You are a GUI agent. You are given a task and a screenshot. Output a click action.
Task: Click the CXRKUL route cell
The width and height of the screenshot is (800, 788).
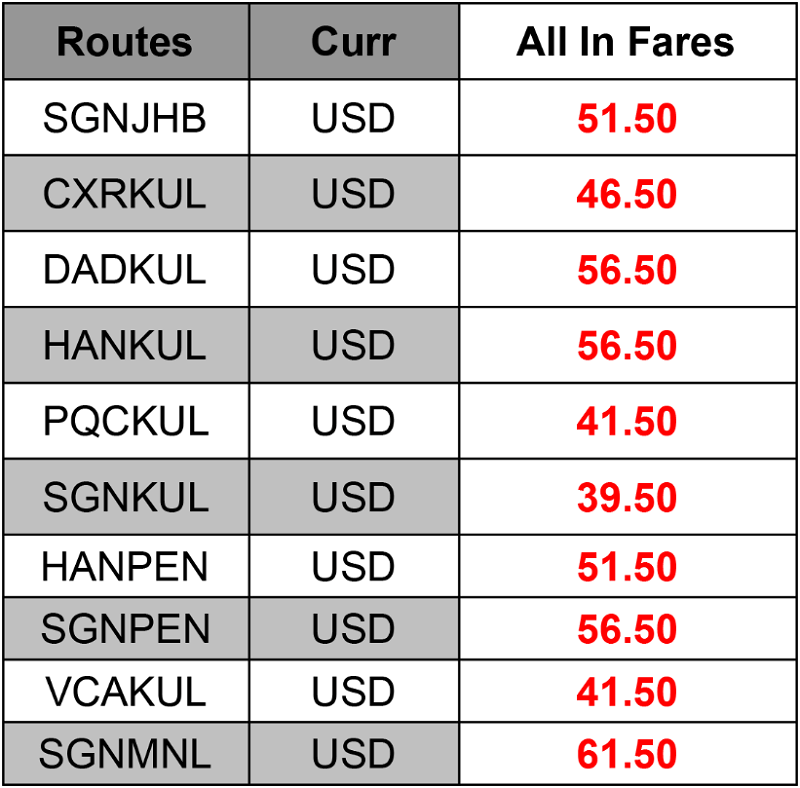click(125, 194)
